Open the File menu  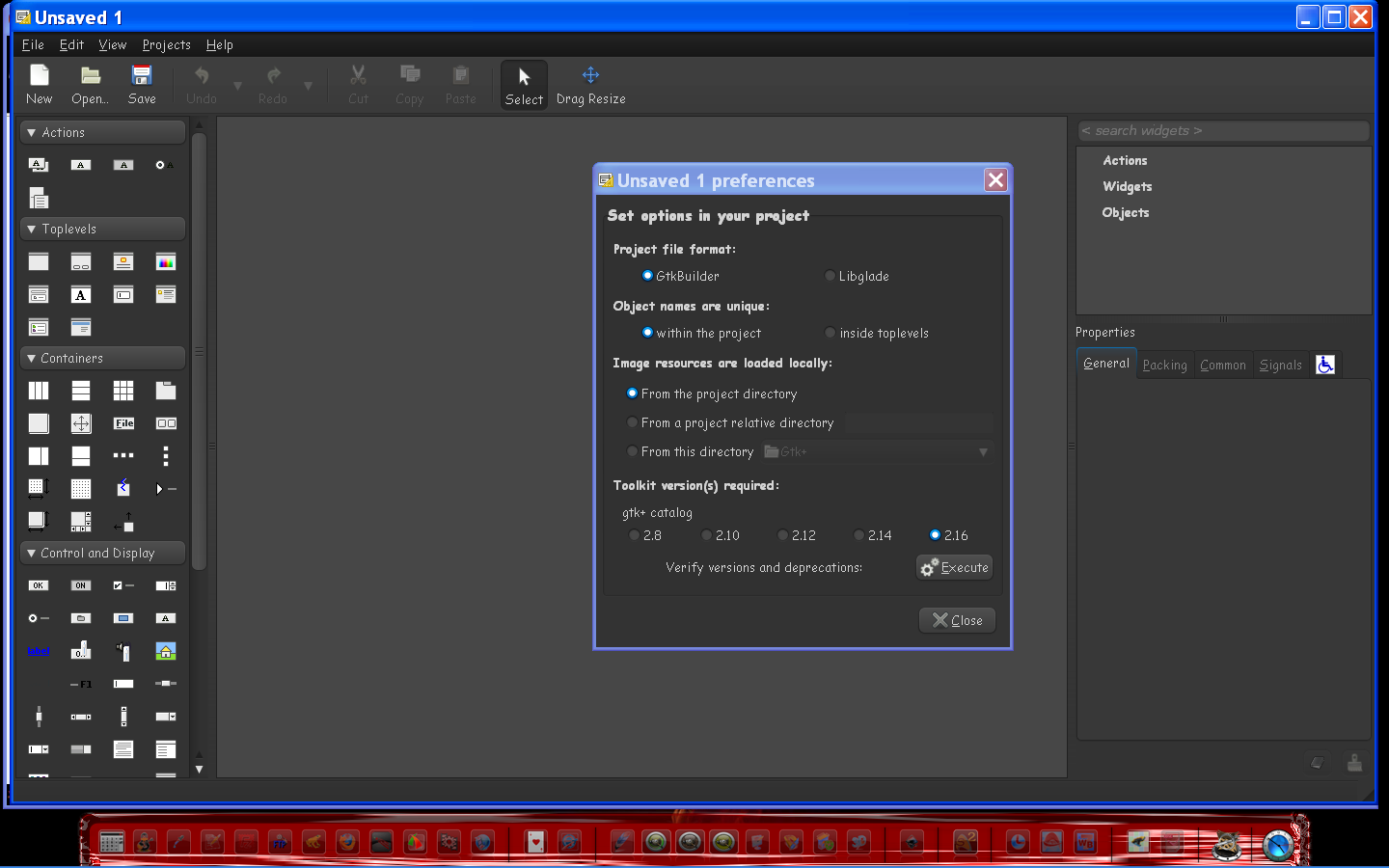(33, 44)
